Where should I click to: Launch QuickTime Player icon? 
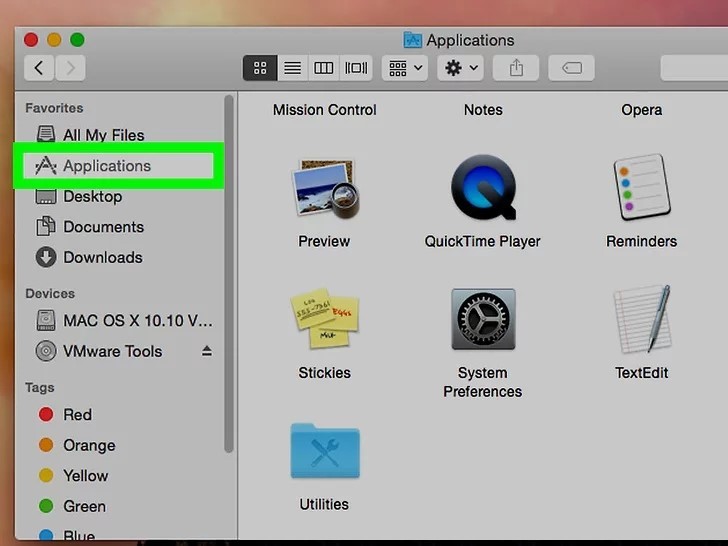pos(483,187)
